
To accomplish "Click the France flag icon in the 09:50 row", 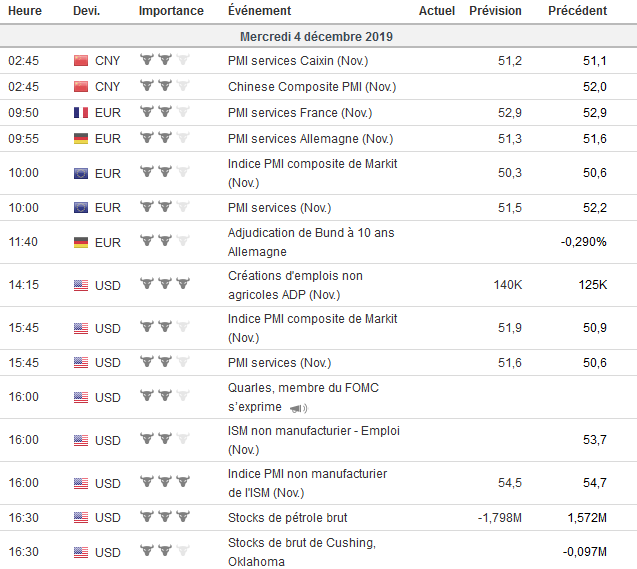I will point(81,113).
